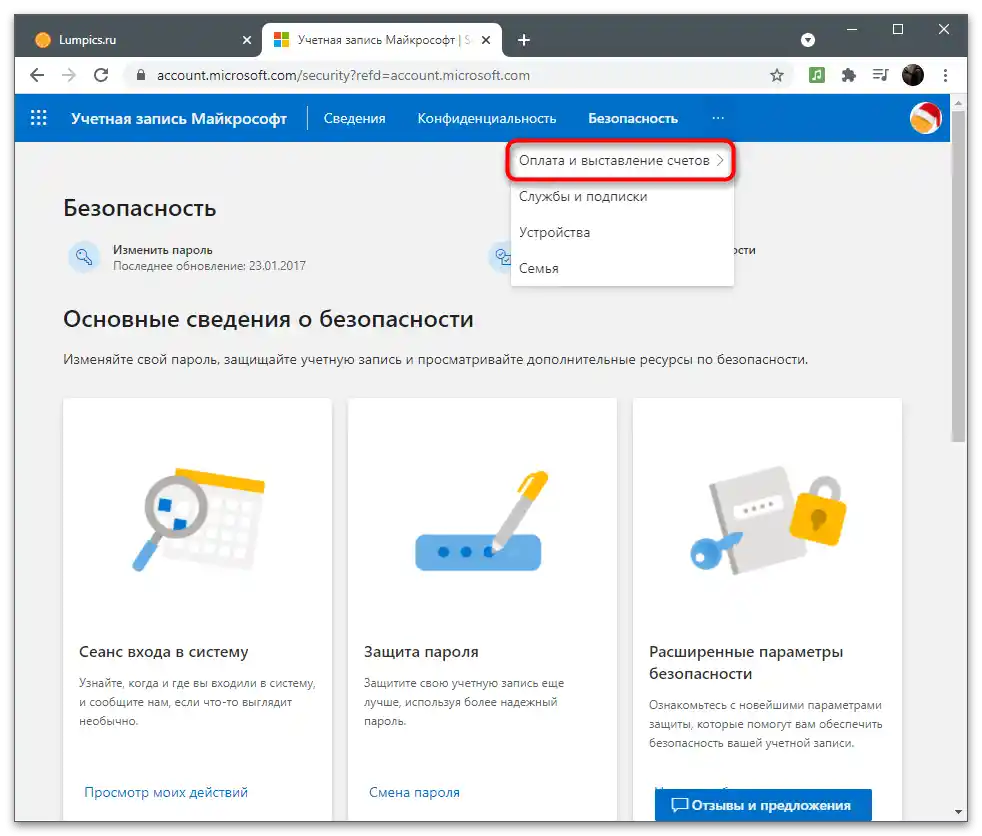Image resolution: width=982 pixels, height=836 pixels.
Task: Open a new browser tab
Action: [524, 40]
